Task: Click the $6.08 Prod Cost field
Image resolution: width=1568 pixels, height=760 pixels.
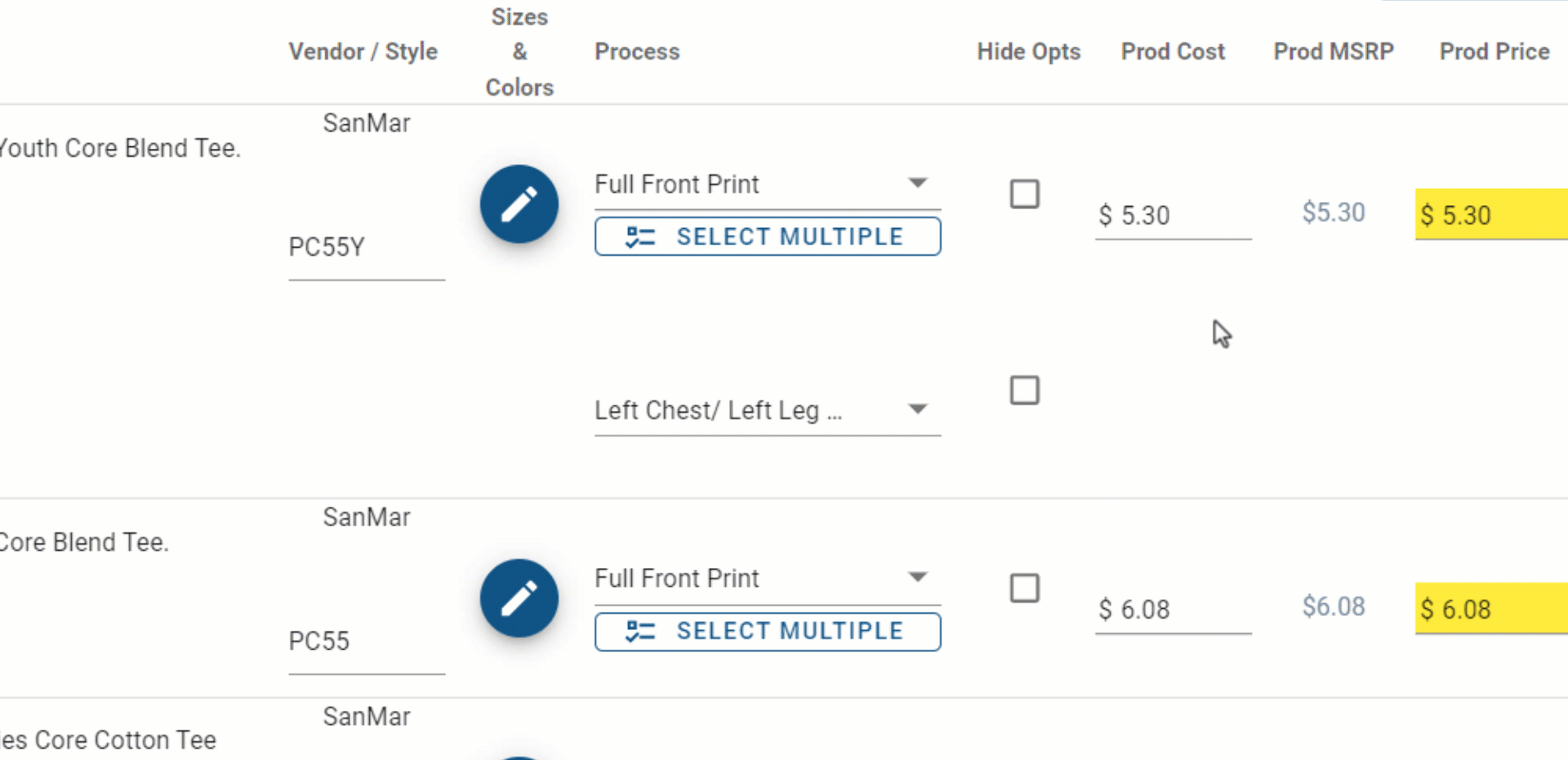Action: (1174, 610)
